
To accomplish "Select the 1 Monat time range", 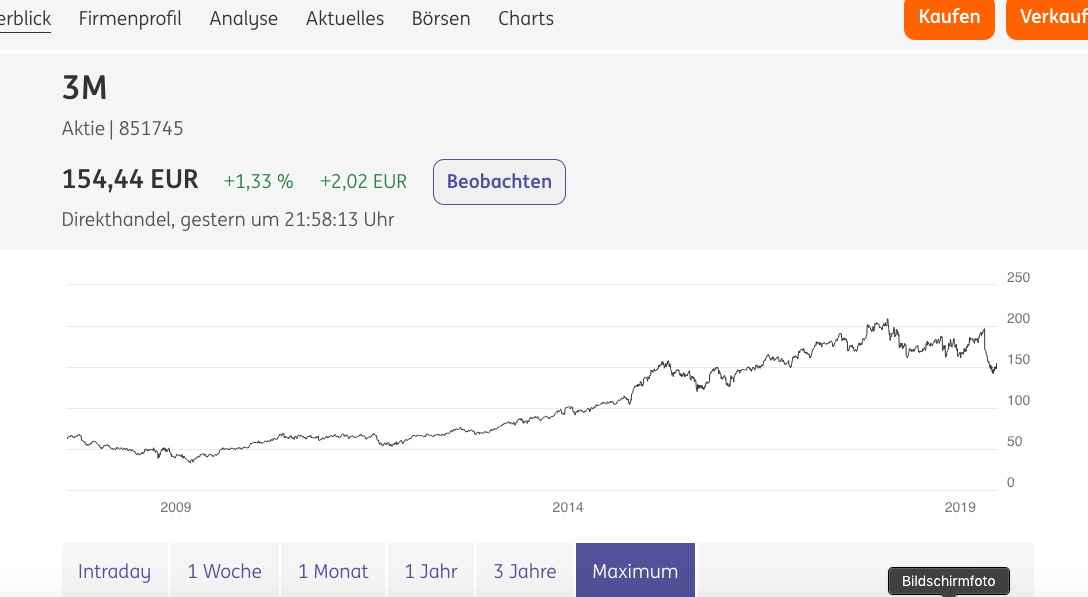I will pos(332,570).
